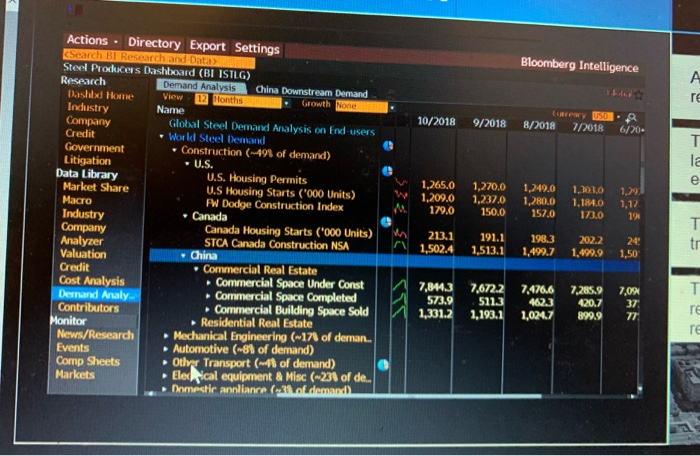Open pie chart icon for Other Transport row
Screen dimensions: 700x456
[383, 365]
